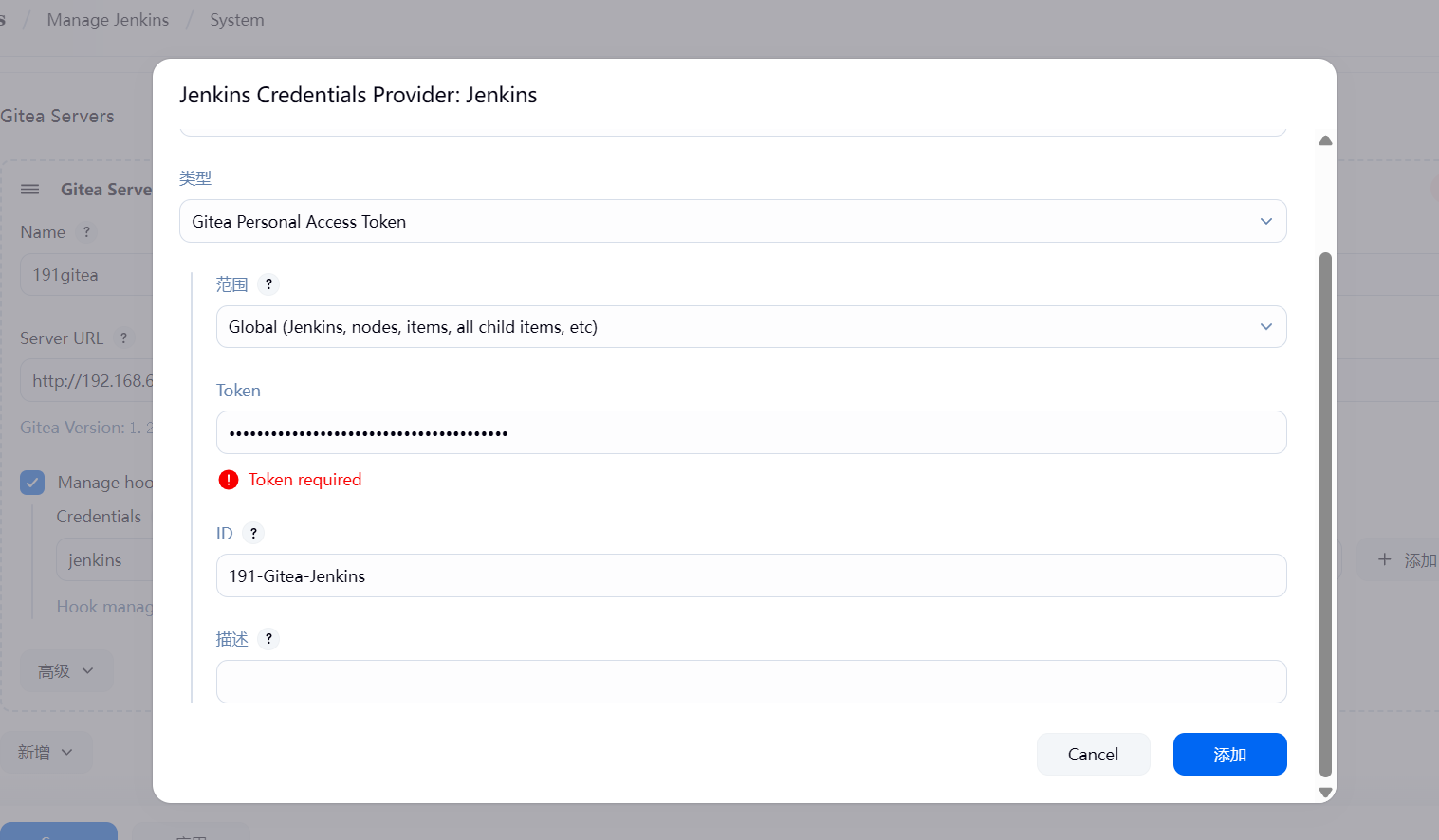Click the ID field containing 191-Gitea-Jenkins

[x=751, y=575]
